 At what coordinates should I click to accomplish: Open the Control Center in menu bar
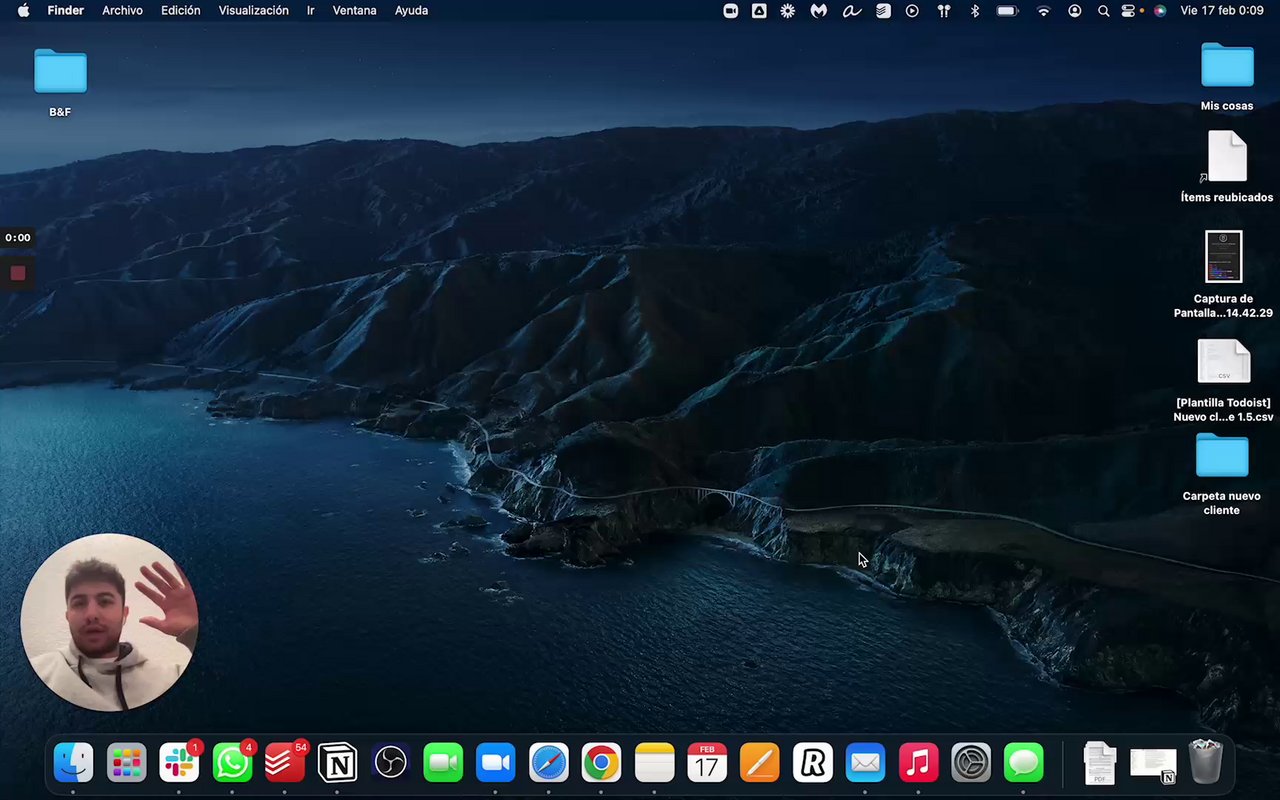1129,11
